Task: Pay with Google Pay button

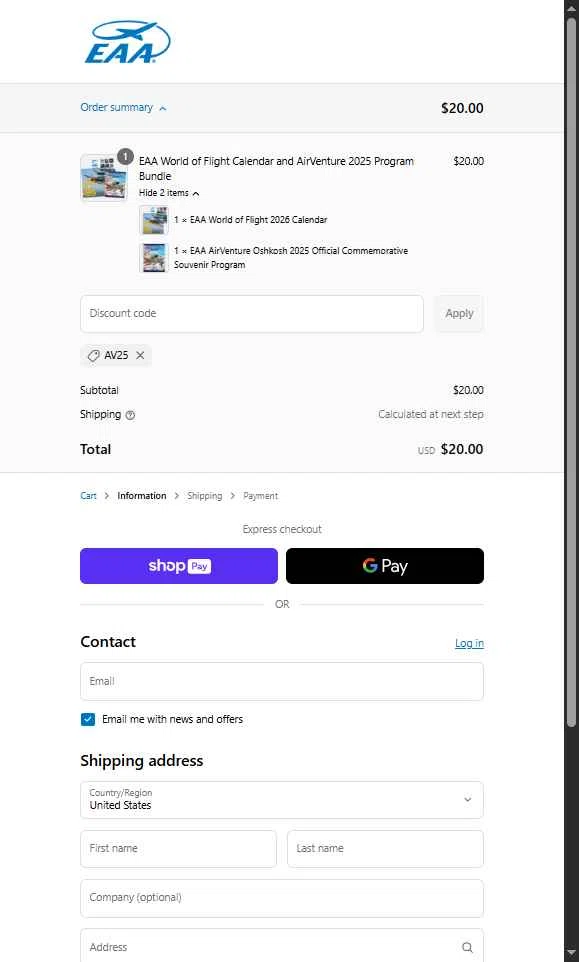Action: (x=385, y=566)
